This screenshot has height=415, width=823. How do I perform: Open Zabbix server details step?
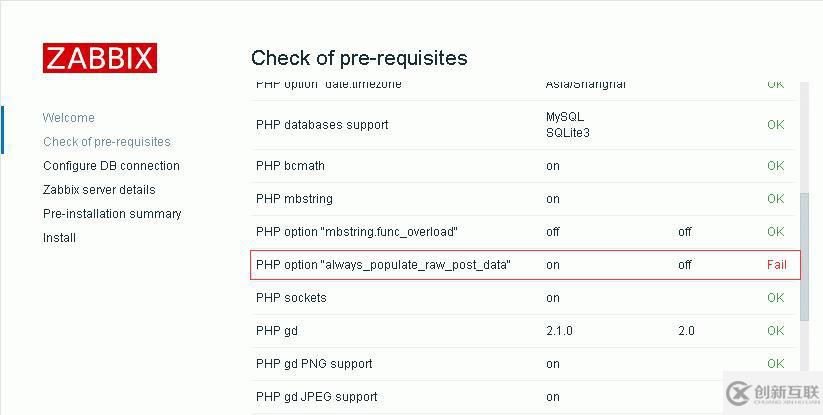tap(99, 190)
